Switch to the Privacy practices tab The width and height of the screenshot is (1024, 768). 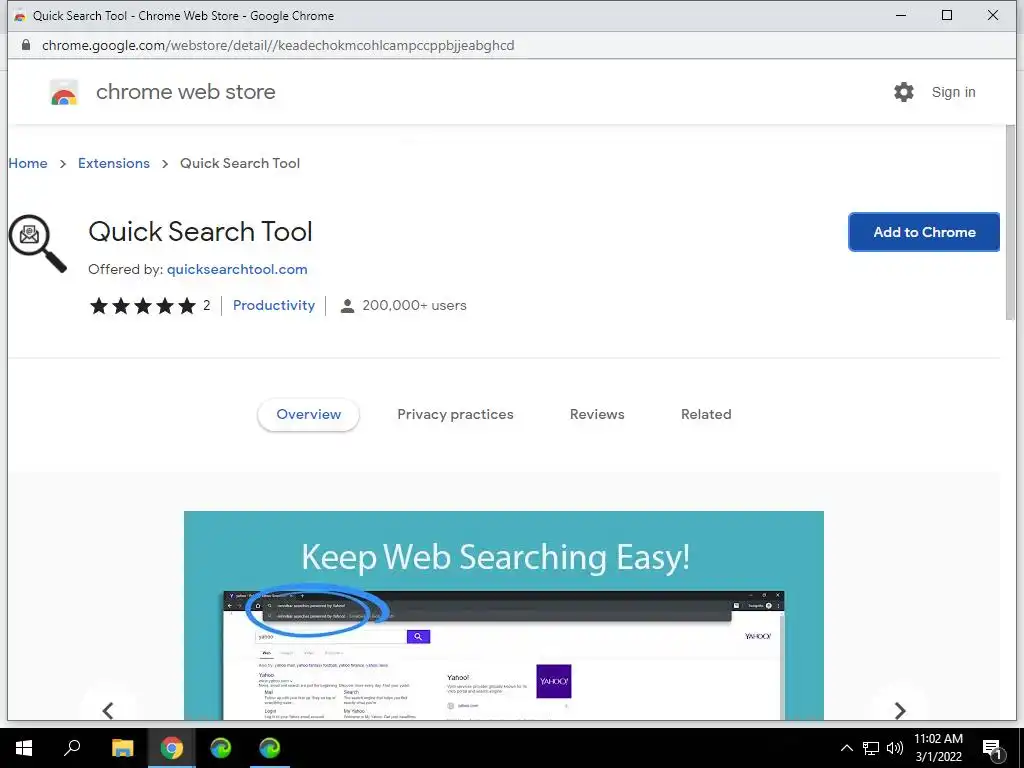pos(455,415)
